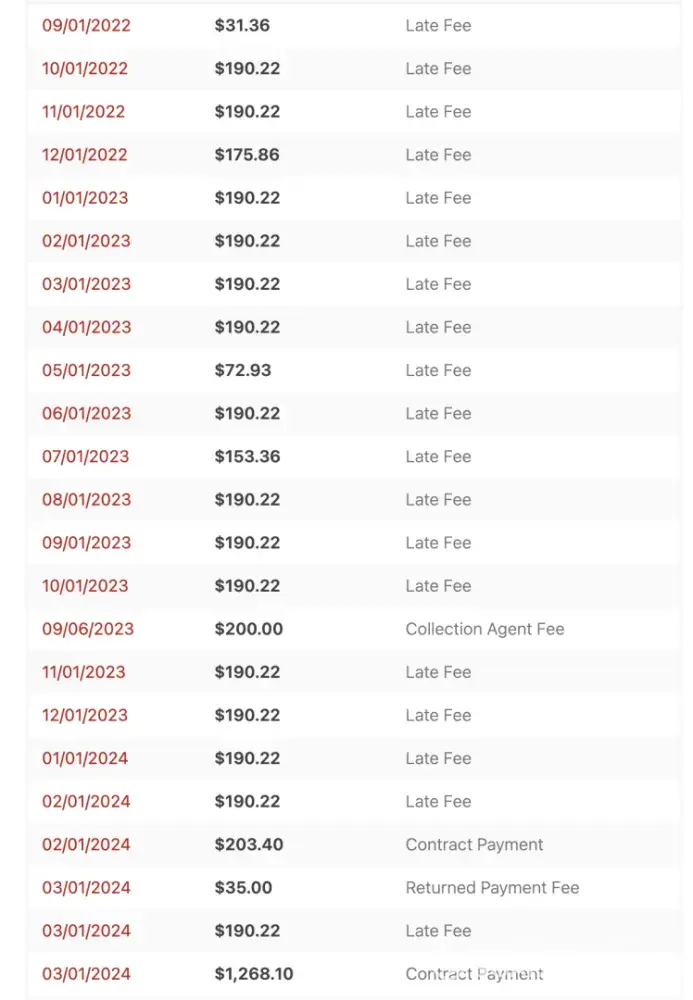Click the Collection Agent Fee label
Viewport: 693px width, 1000px height.
tap(485, 629)
